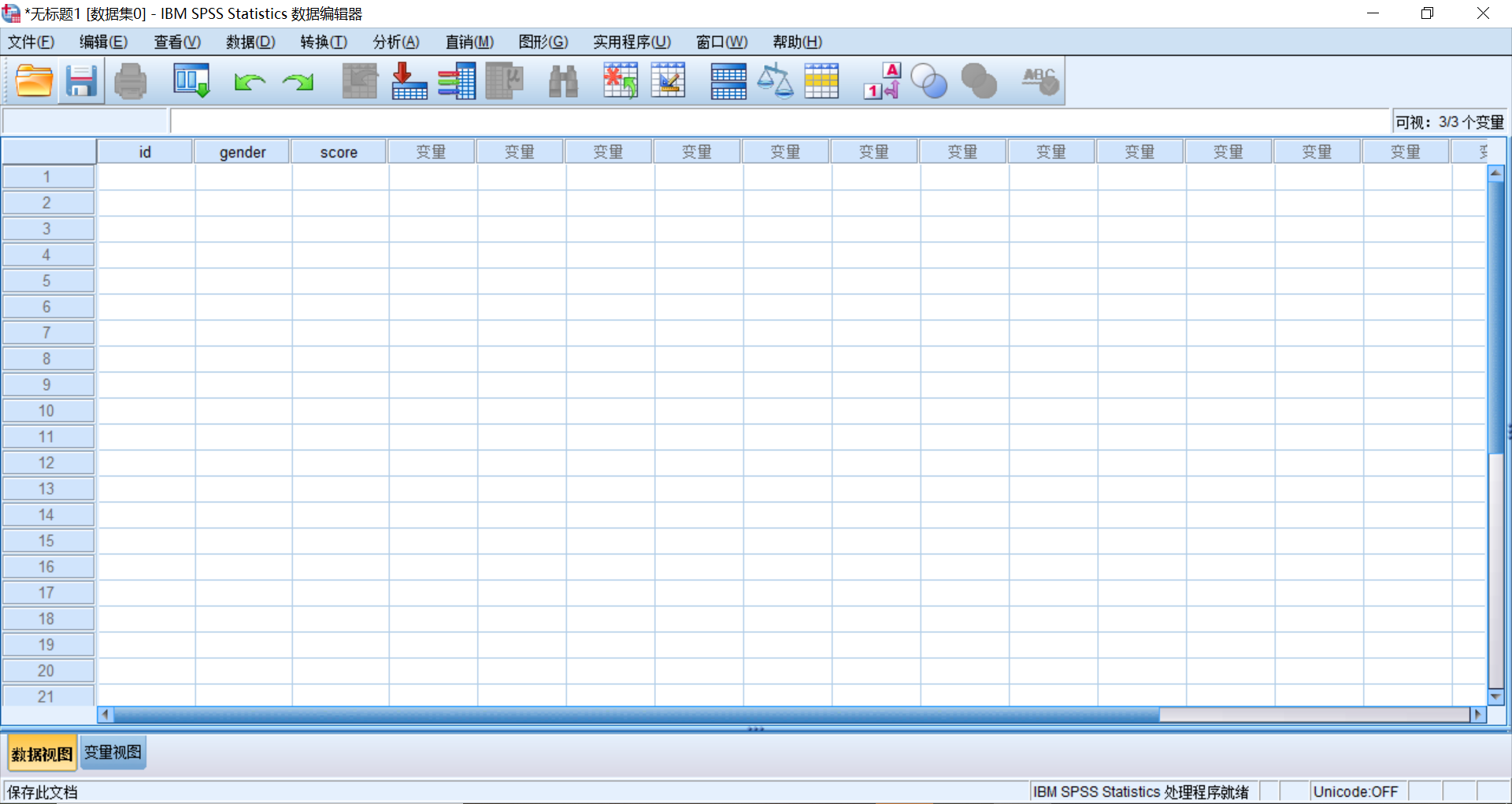The image size is (1512, 804).
Task: Click the 可视: 3/3 个变量 label
Action: tap(1449, 122)
